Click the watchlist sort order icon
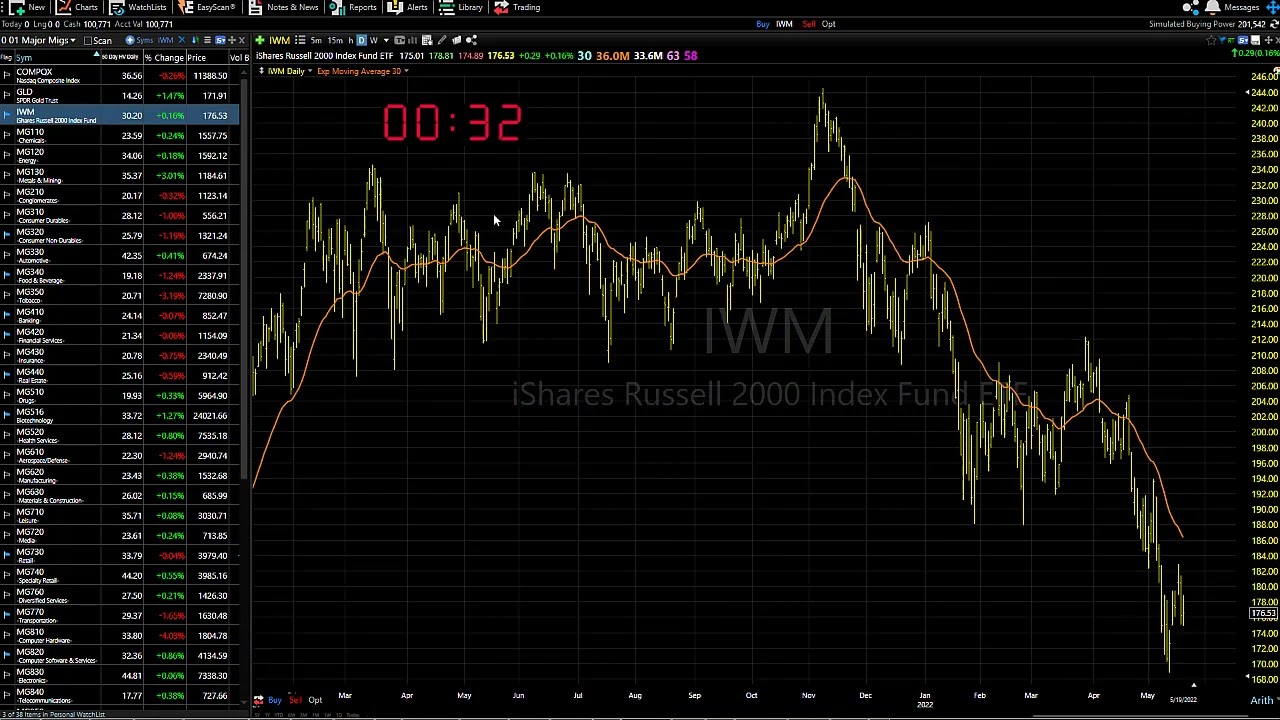This screenshot has height=720, width=1280. [194, 40]
